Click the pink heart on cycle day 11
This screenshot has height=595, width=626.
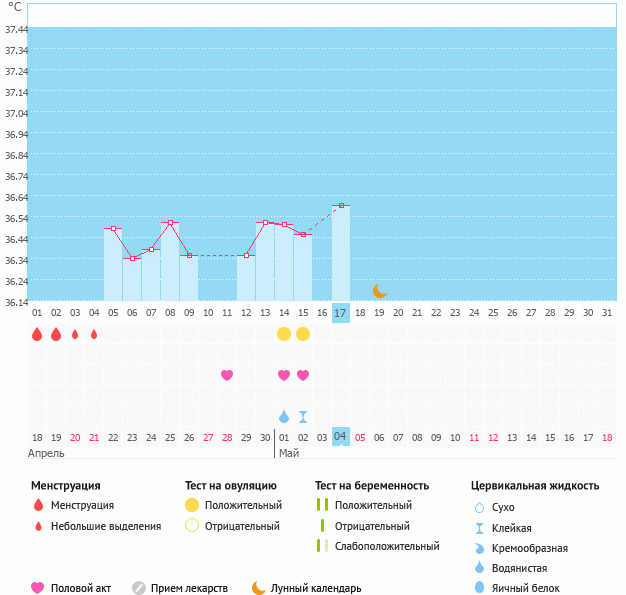click(x=227, y=375)
